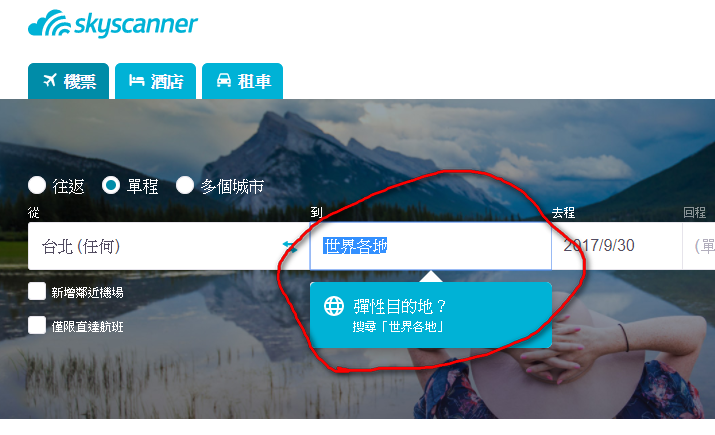This screenshot has height=435, width=715.
Task: Enable the 僅限直達航班 checkbox
Action: tap(37, 326)
